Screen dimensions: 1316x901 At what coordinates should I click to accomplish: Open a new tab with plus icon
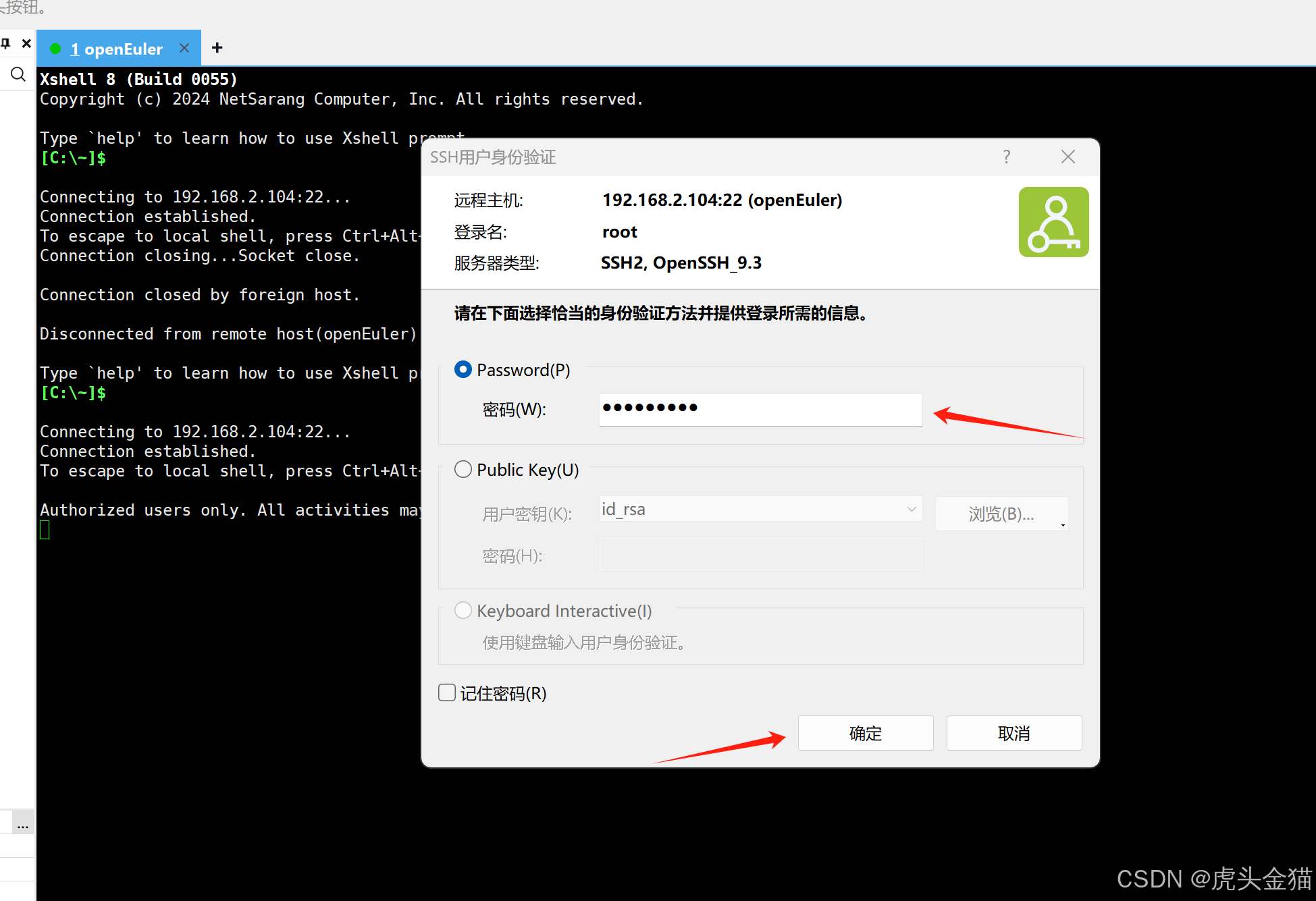(x=217, y=47)
